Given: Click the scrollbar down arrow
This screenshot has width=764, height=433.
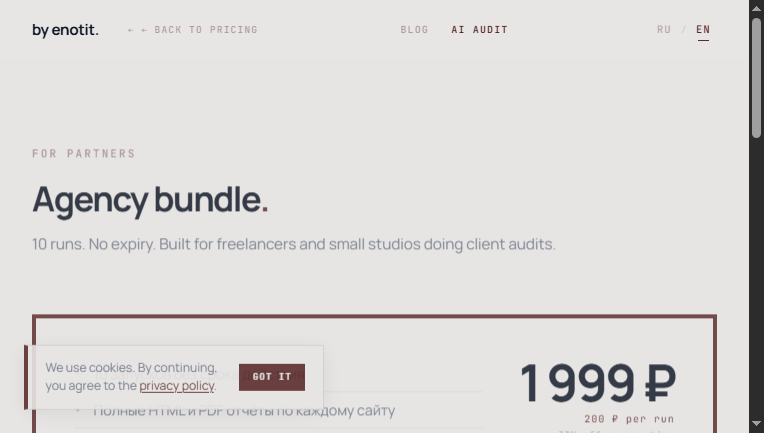Looking at the screenshot, I should pos(757,426).
